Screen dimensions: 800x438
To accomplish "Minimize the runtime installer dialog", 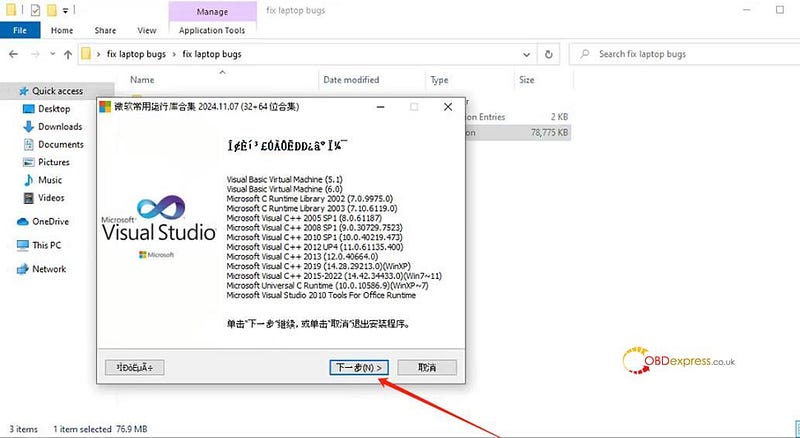I will click(381, 107).
